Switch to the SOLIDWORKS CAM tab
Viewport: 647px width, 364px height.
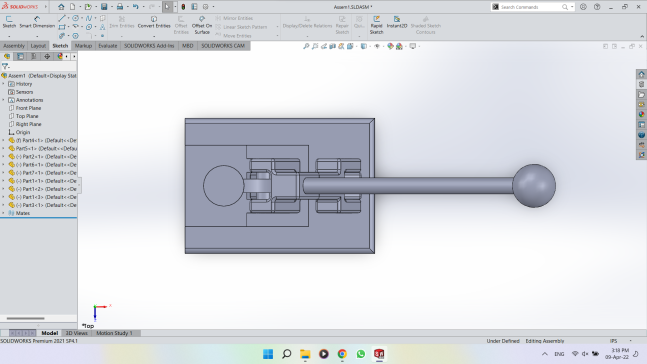pos(223,46)
